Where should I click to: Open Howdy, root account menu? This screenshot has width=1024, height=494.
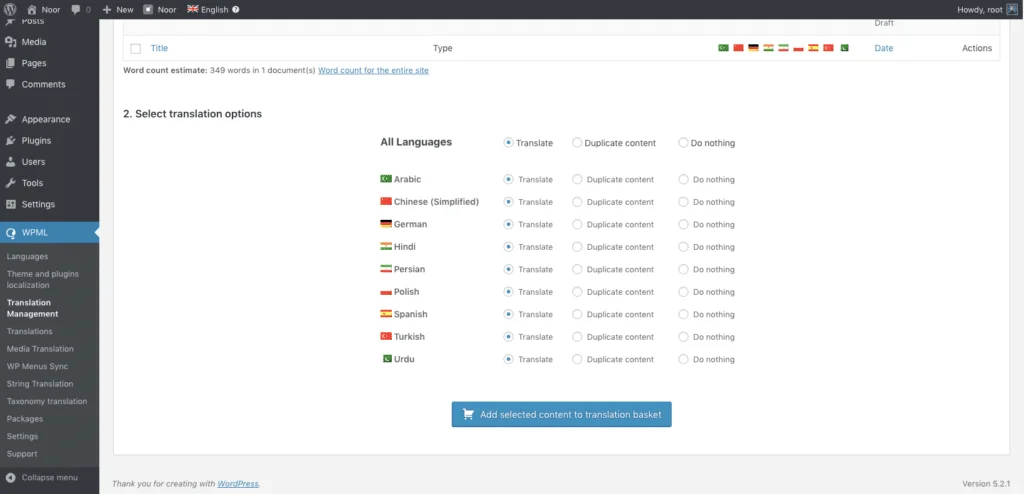click(x=987, y=9)
